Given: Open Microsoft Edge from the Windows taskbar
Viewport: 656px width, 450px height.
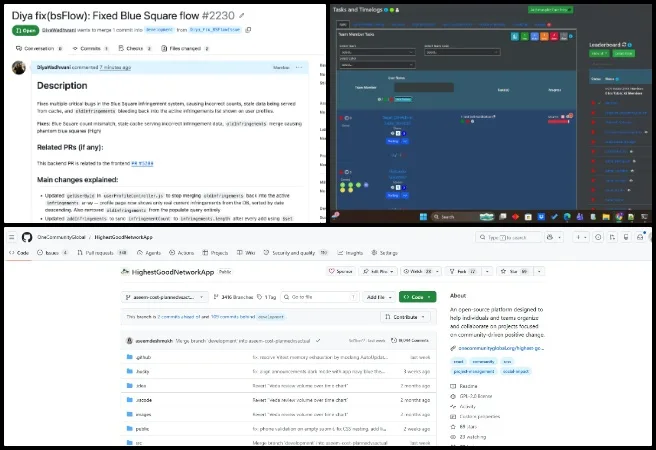Looking at the screenshot, I should (567, 217).
